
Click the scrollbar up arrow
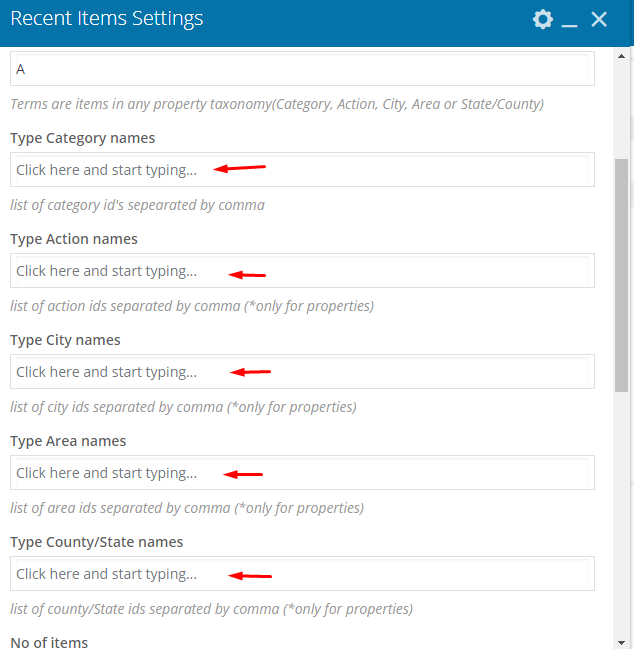click(621, 56)
